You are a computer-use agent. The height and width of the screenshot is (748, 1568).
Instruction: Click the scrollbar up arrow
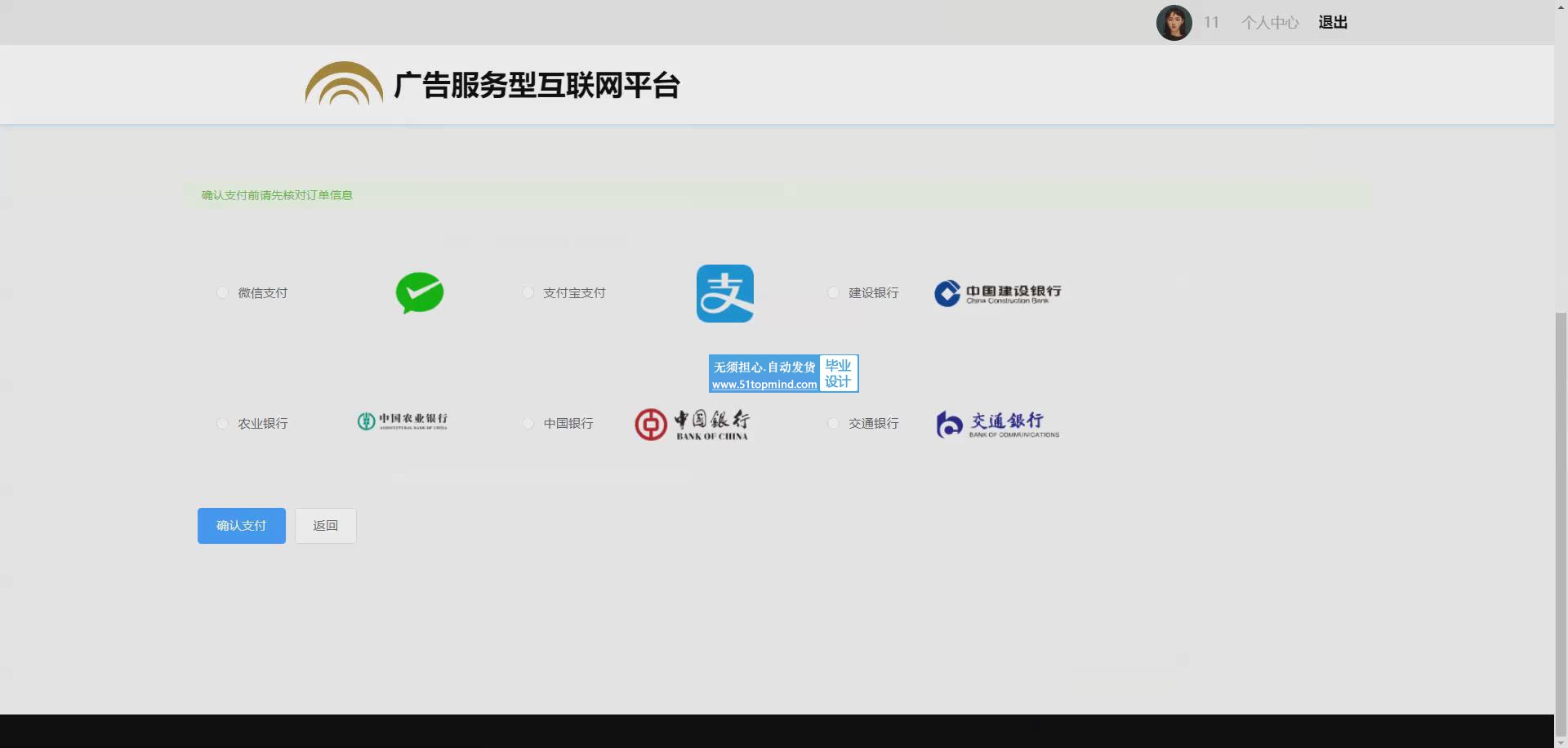(1561, 7)
